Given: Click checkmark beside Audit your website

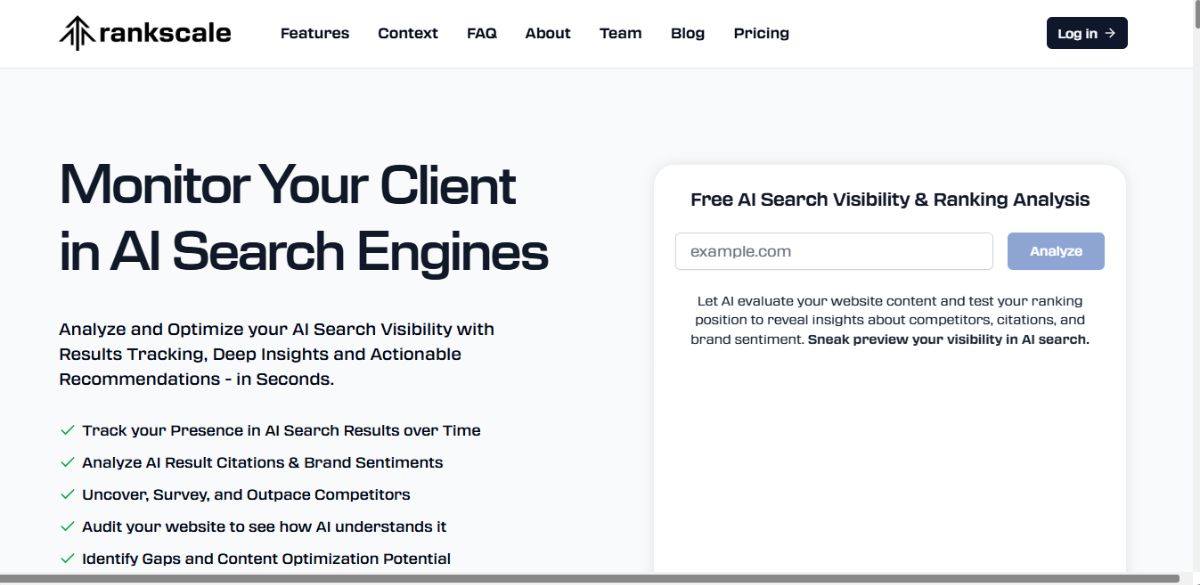Looking at the screenshot, I should (x=68, y=526).
